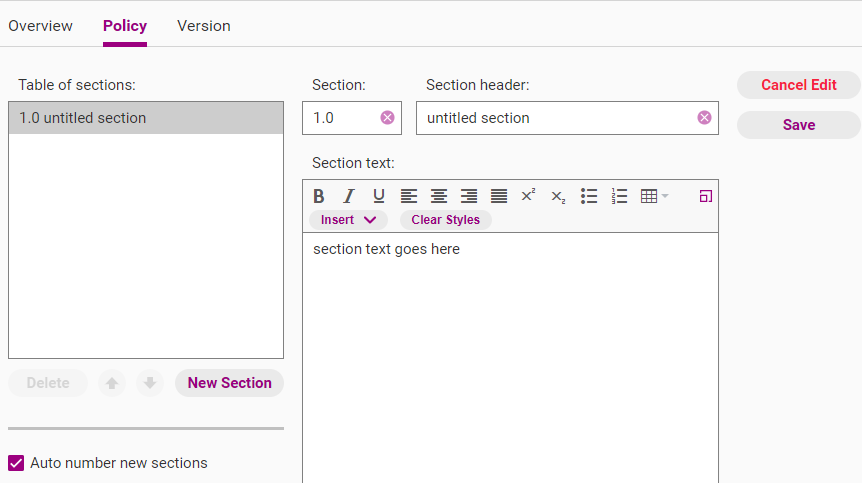Maximize the section text editor
Screen dimensions: 862x483
pos(705,197)
